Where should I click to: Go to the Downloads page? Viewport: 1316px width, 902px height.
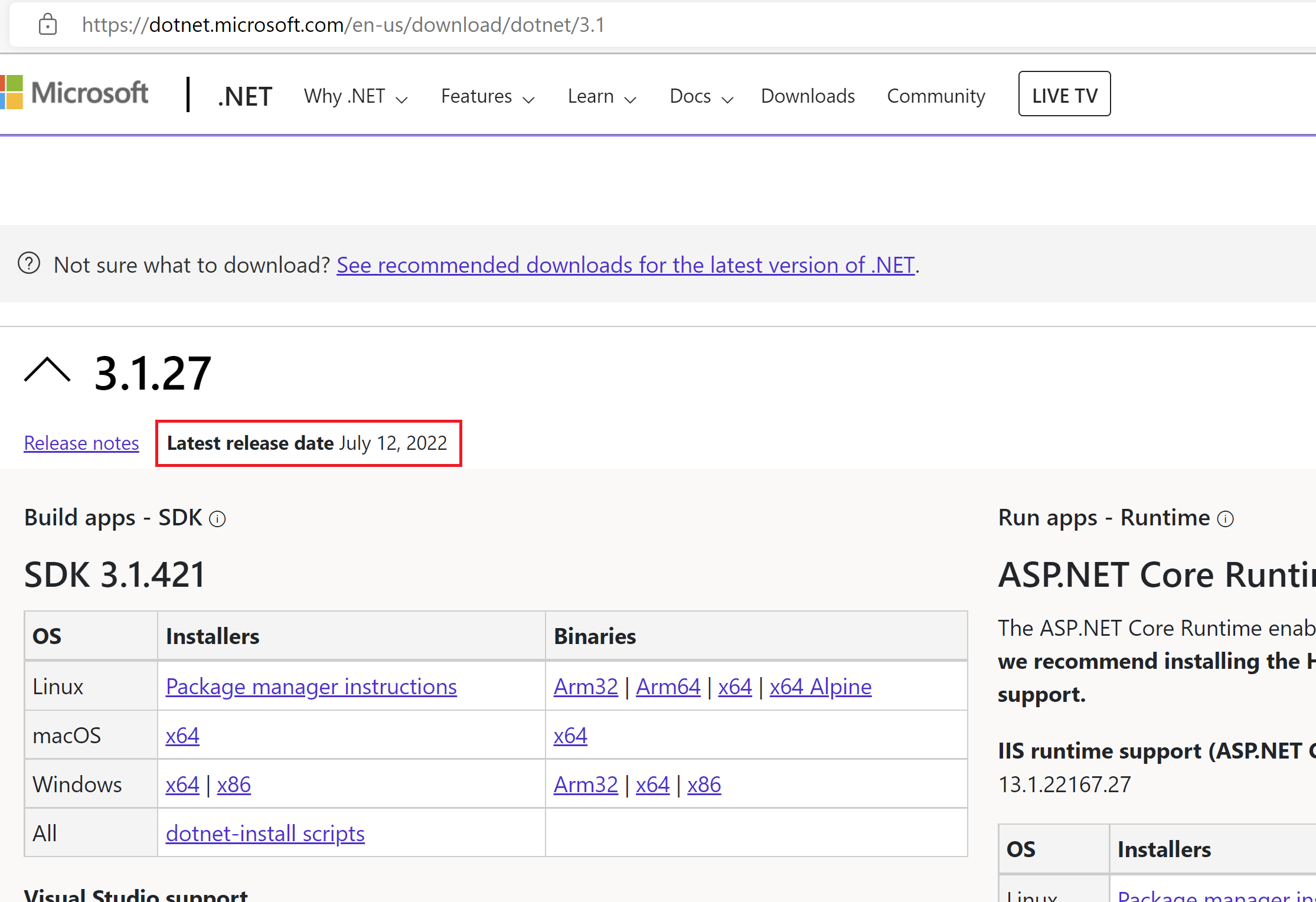point(808,96)
